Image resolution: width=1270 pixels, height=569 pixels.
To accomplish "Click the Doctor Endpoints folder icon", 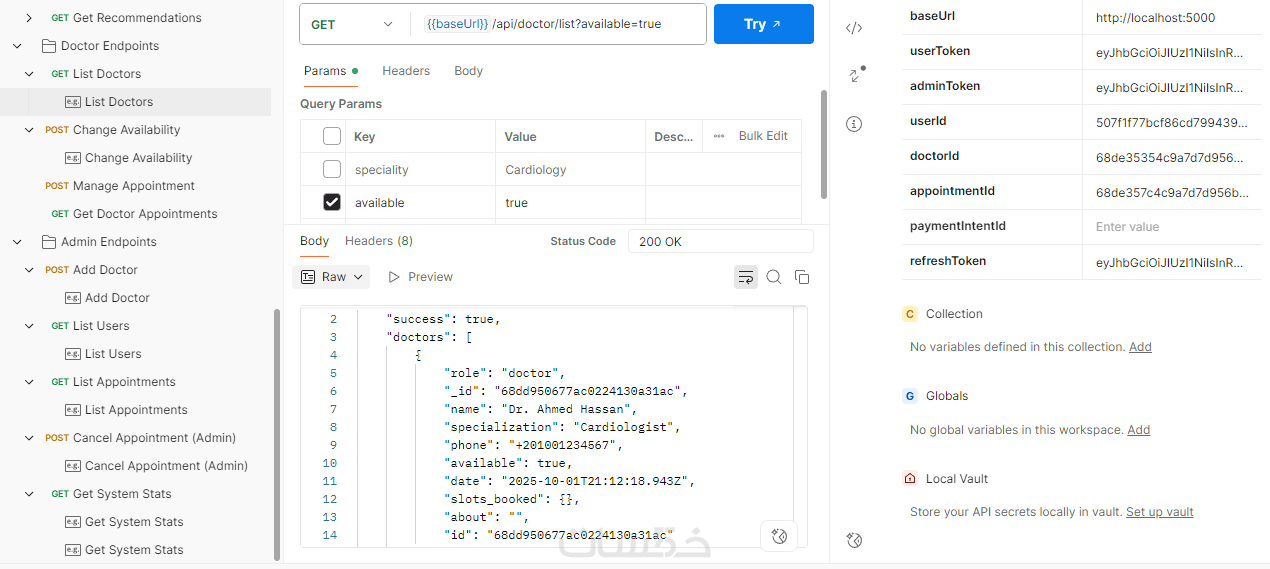I will [49, 46].
